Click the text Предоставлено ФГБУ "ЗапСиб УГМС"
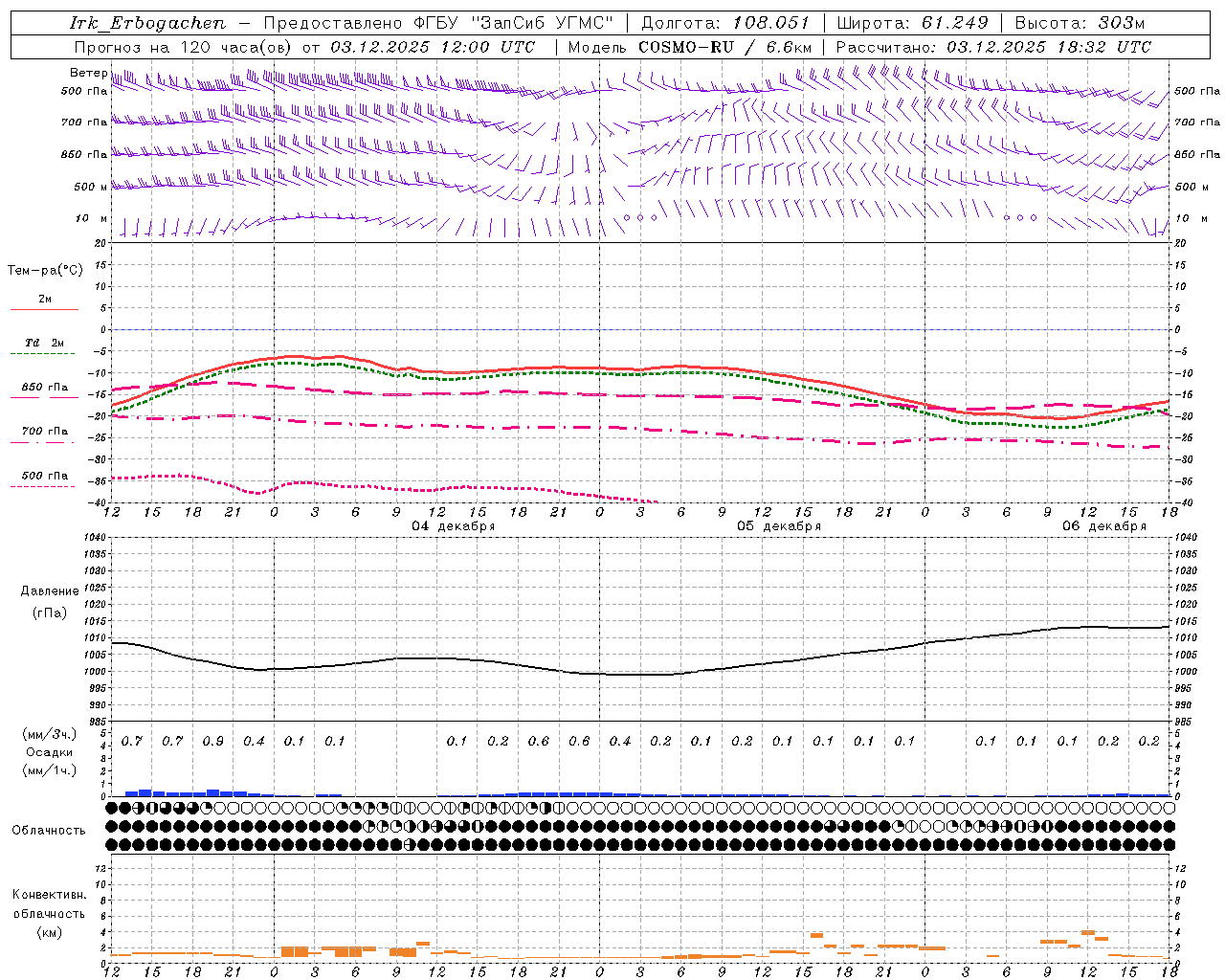This screenshot has width=1225, height=980. 438,23
